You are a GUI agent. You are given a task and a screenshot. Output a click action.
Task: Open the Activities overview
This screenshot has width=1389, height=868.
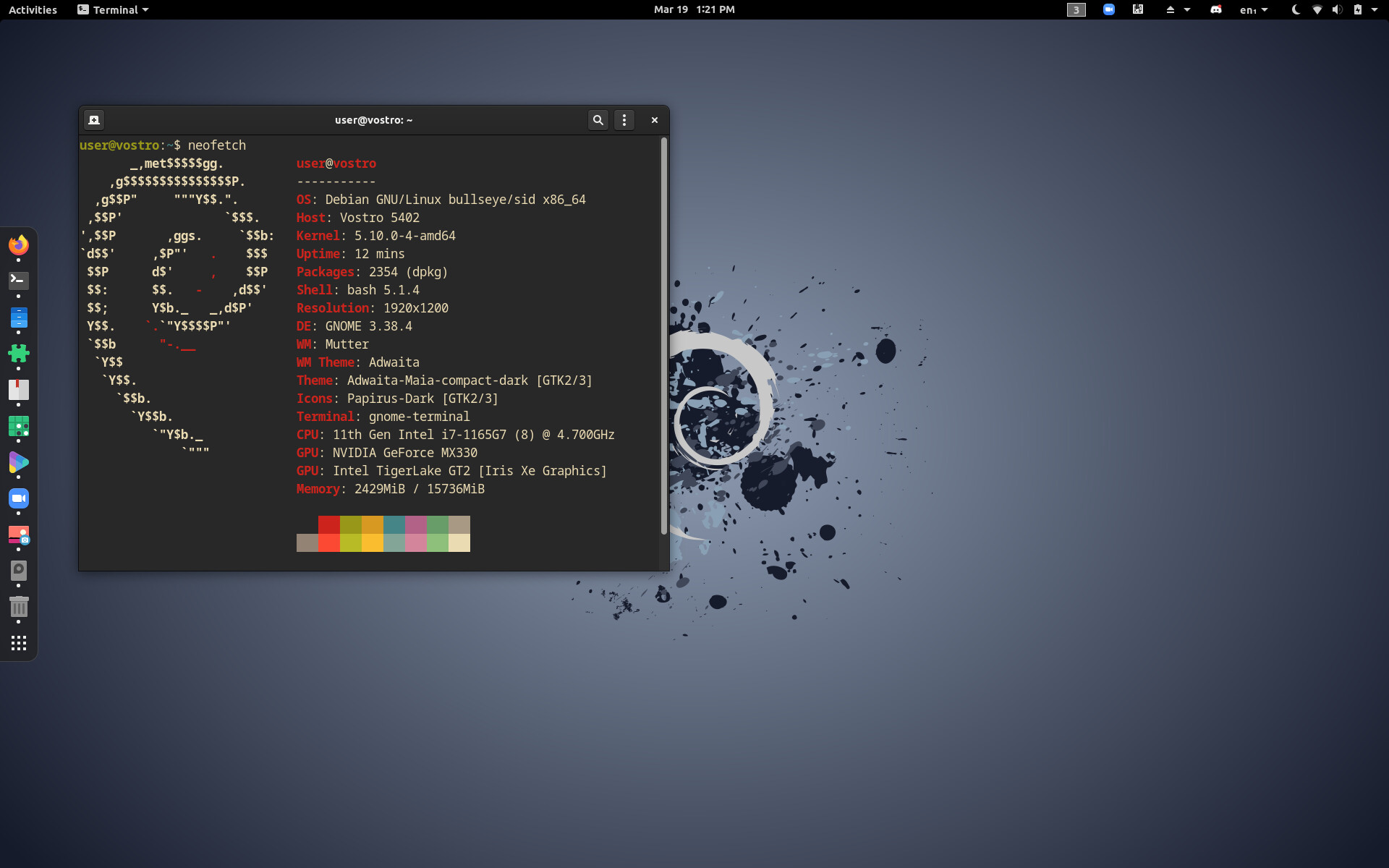pyautogui.click(x=33, y=9)
